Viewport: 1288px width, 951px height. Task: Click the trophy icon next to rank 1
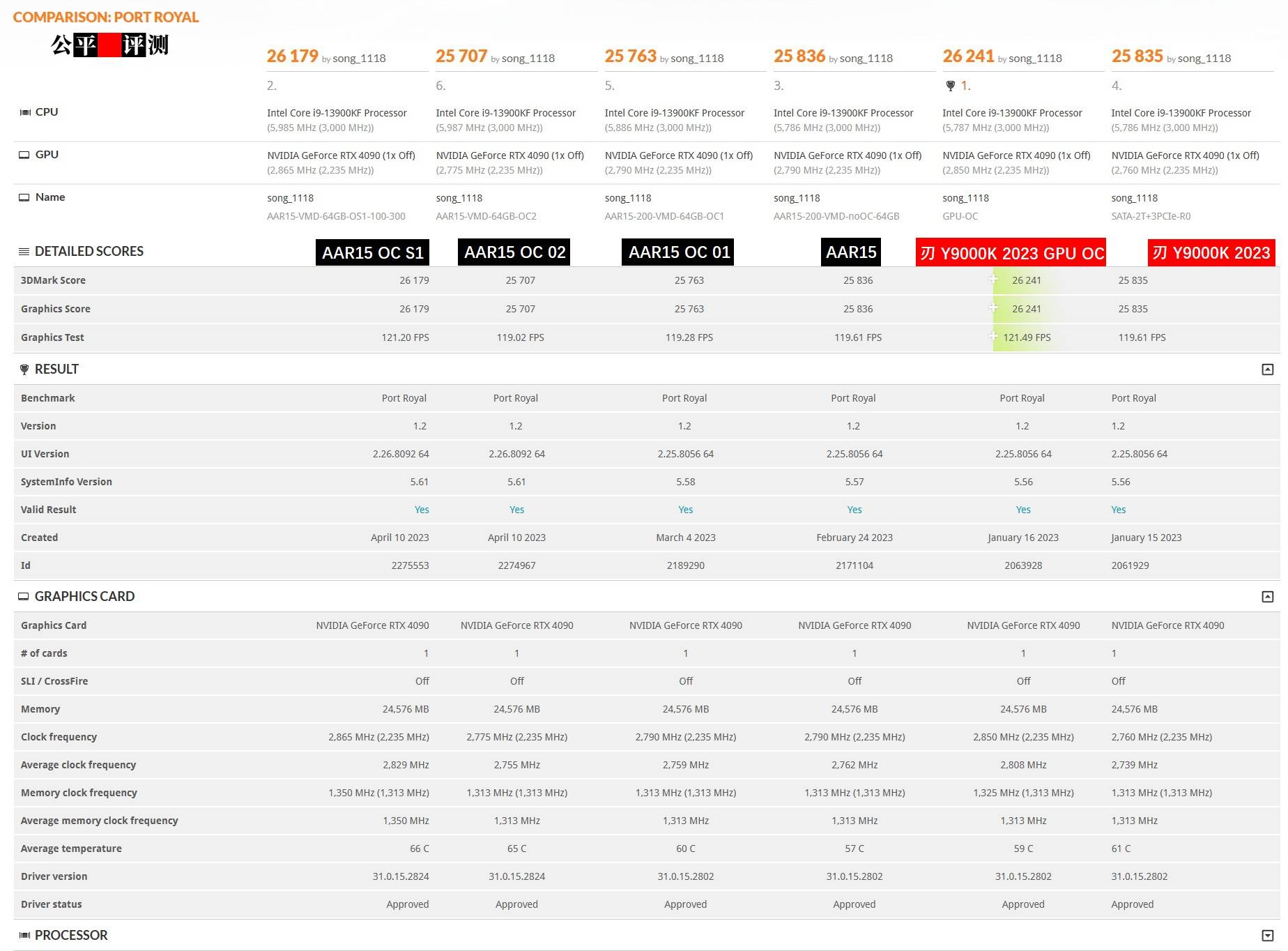click(950, 86)
